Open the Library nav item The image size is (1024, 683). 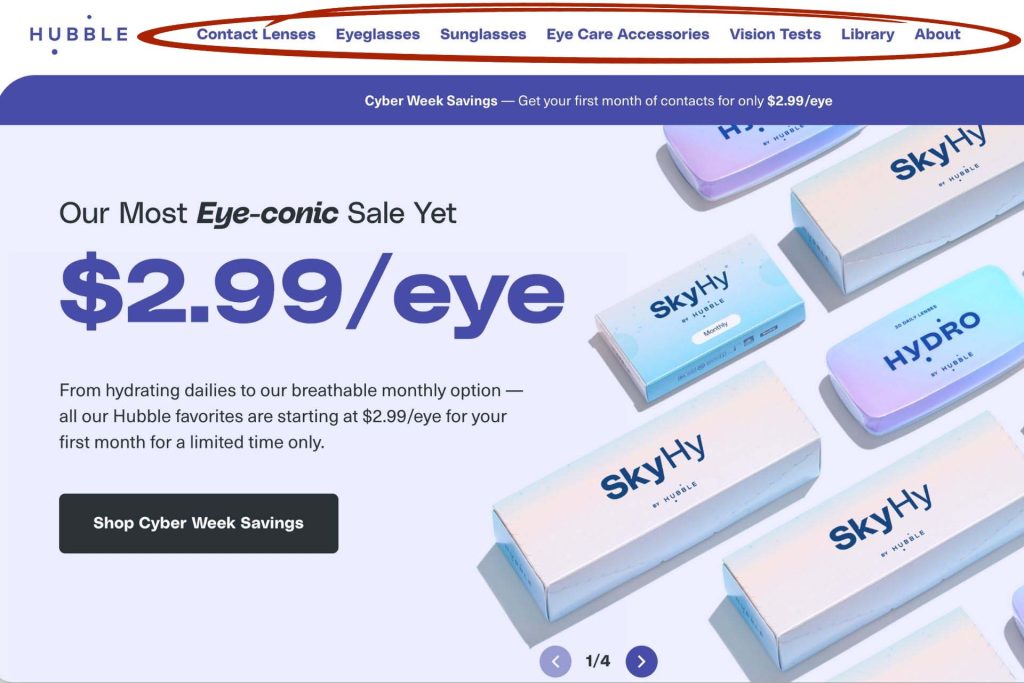(868, 34)
